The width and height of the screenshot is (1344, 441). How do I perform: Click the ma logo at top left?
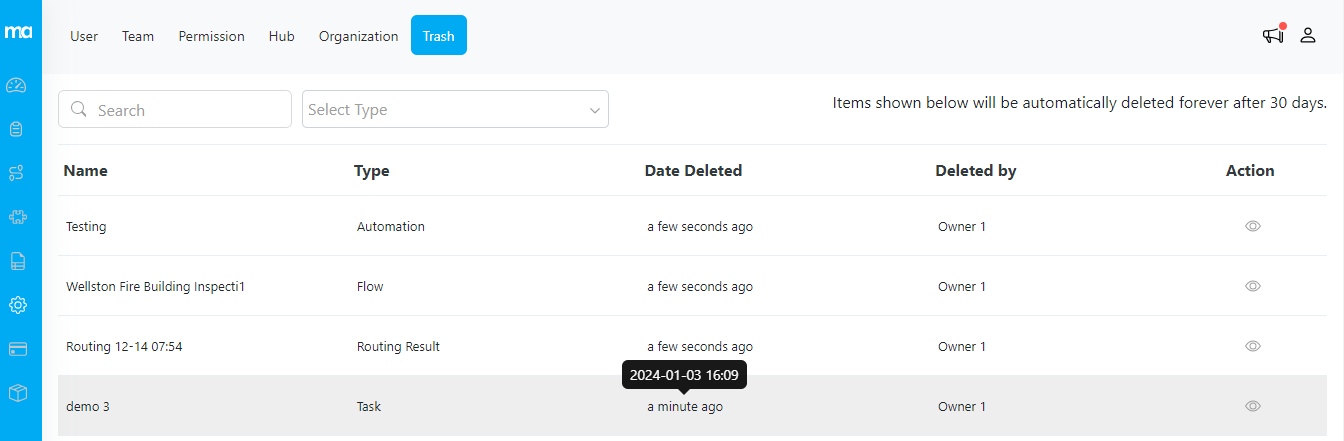19,32
